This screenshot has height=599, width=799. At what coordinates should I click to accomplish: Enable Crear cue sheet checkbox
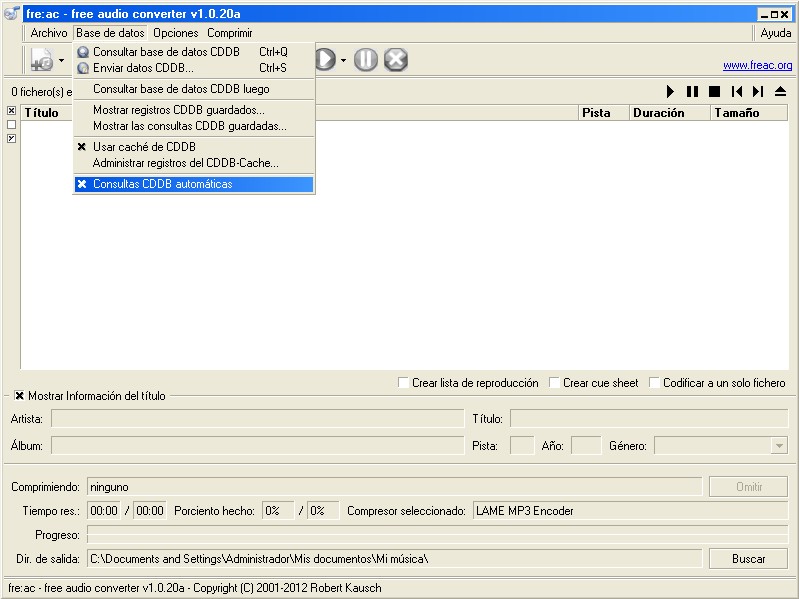(x=594, y=383)
